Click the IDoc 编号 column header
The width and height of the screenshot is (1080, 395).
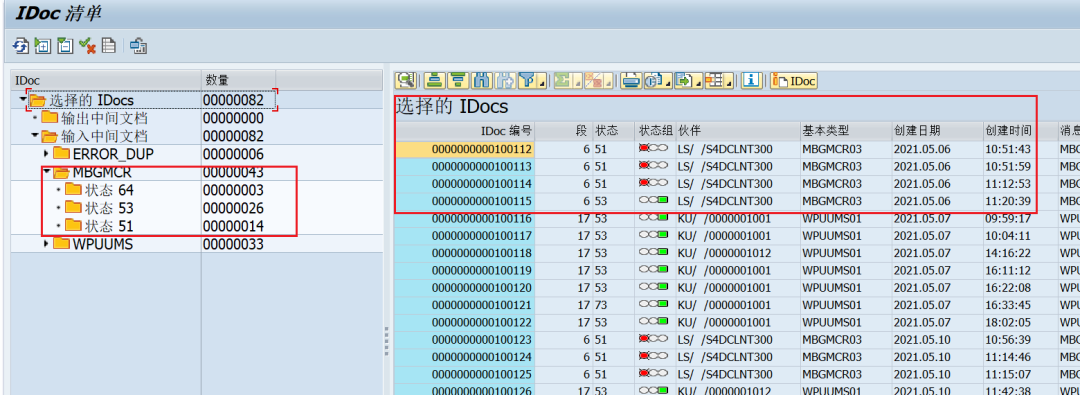(x=465, y=131)
